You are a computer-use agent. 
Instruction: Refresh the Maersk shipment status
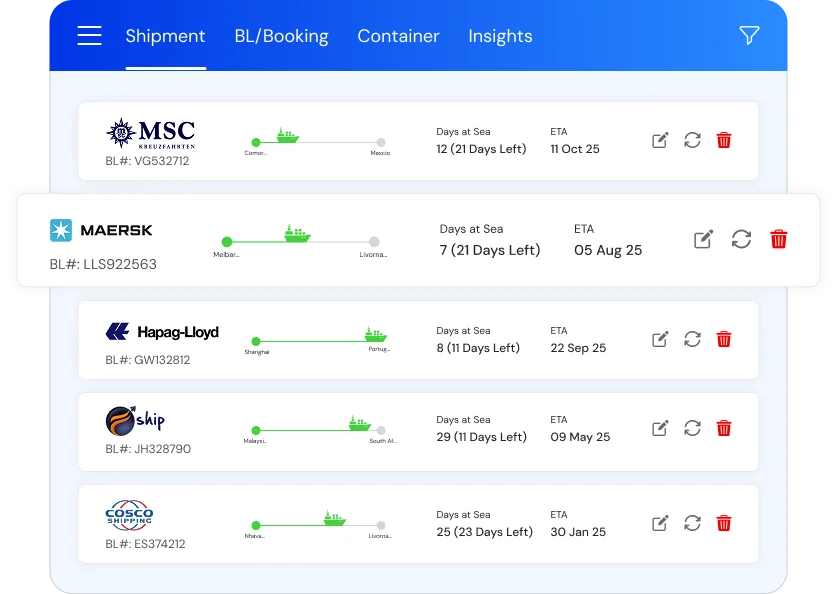[x=741, y=239]
